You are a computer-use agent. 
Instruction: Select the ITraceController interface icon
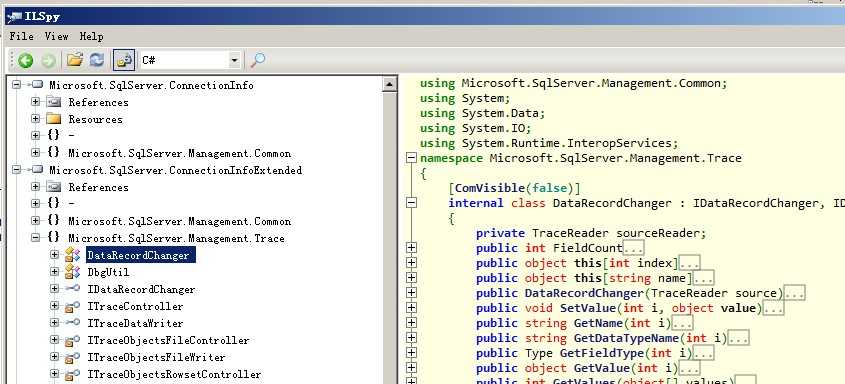(73, 306)
